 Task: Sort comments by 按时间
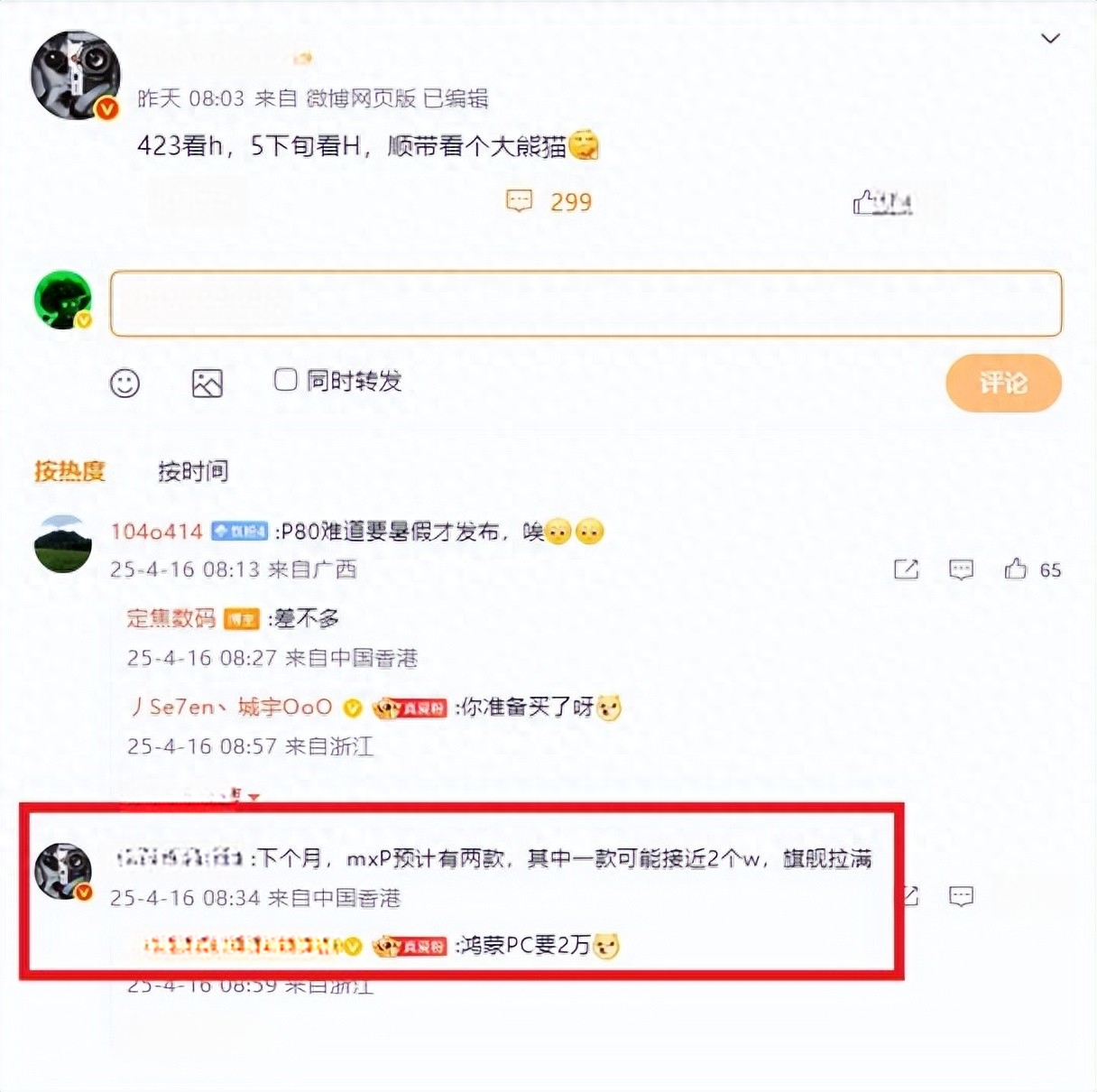[x=193, y=471]
